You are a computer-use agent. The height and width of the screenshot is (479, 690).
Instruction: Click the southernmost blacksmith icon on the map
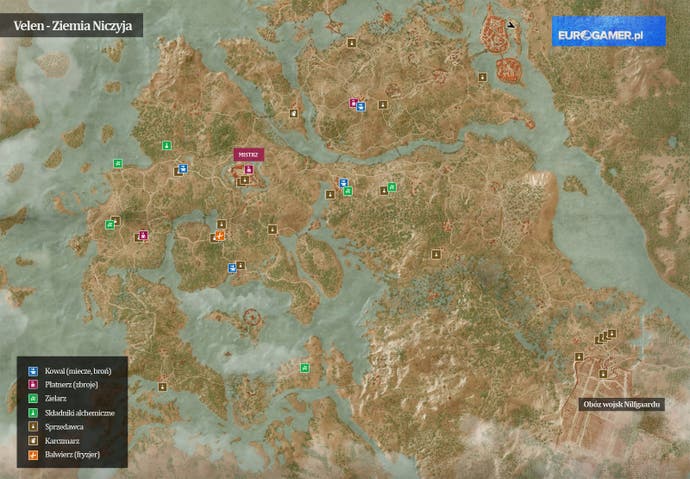tap(232, 268)
